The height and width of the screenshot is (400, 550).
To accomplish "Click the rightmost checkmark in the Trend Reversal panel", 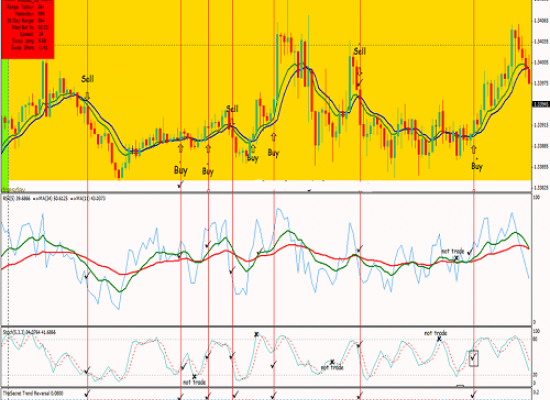I will 474,394.
